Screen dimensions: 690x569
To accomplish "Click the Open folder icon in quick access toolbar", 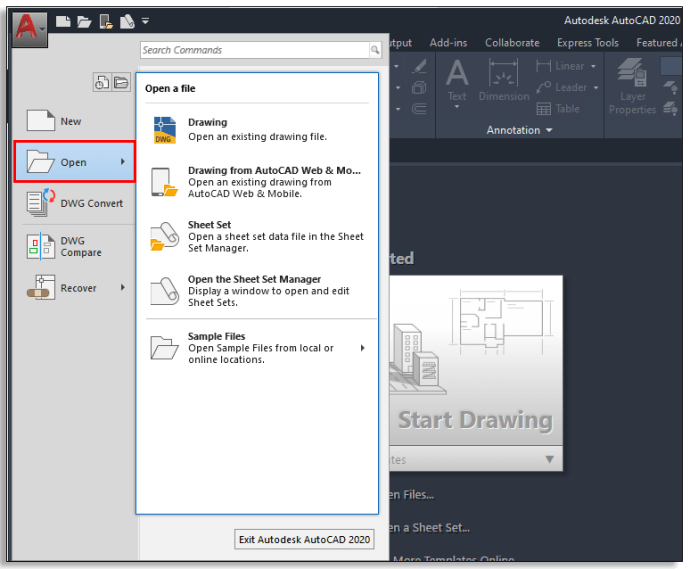I will (84, 20).
